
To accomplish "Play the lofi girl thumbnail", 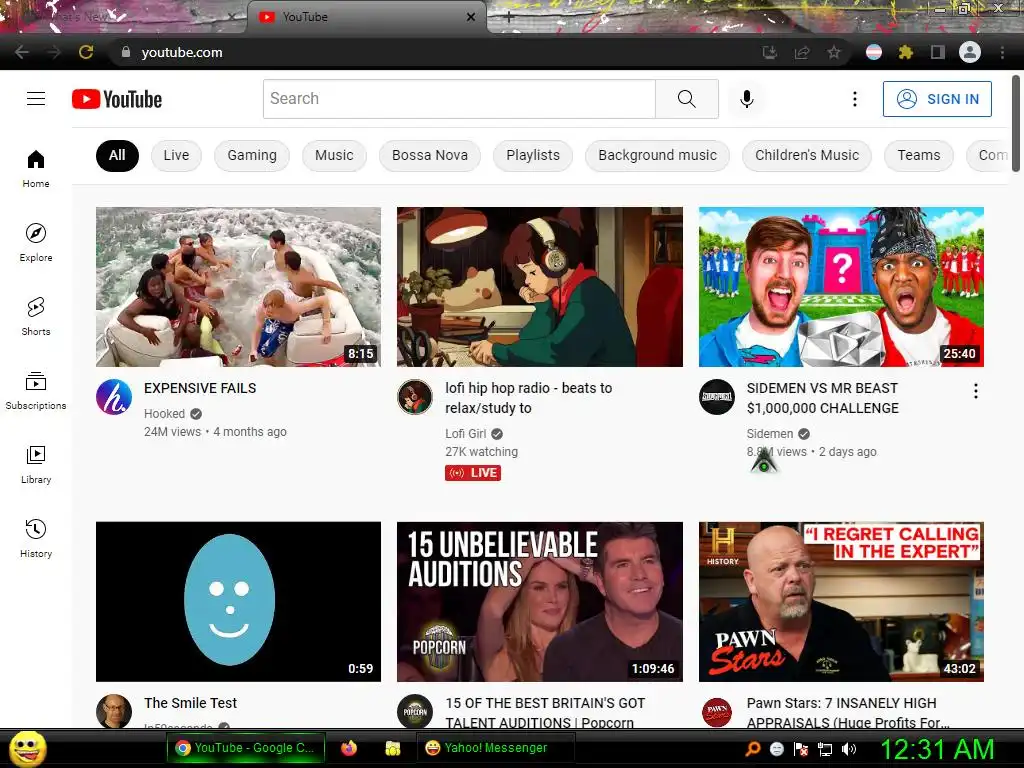I will coord(540,287).
